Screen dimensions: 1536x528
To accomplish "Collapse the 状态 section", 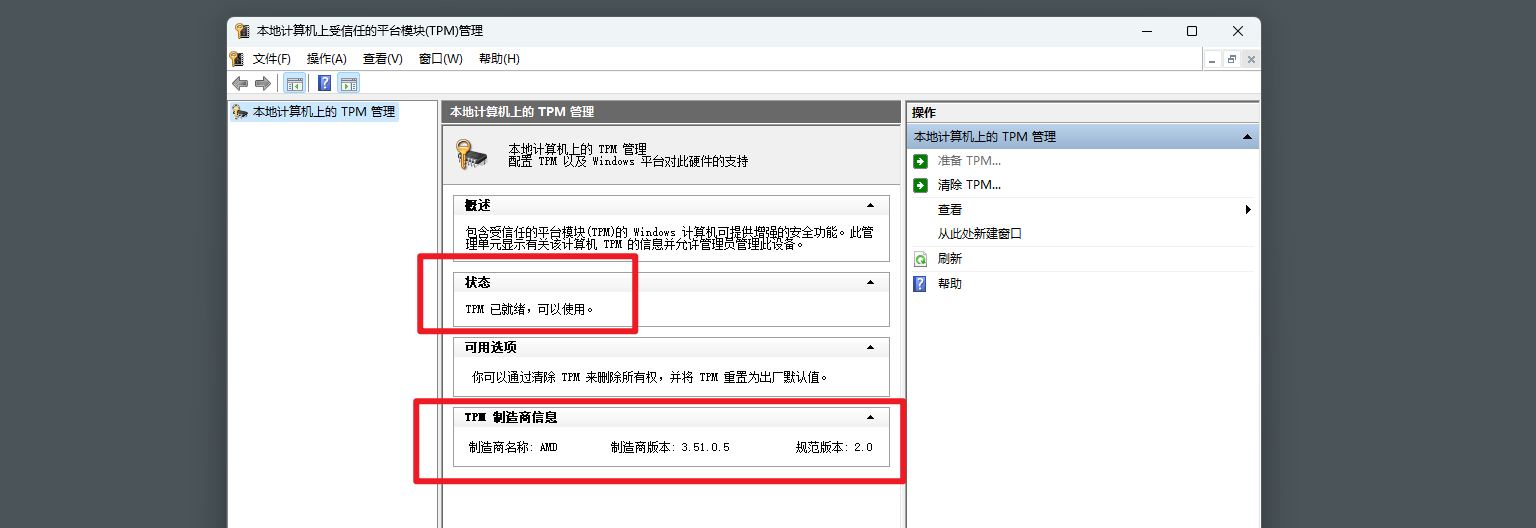I will 870,282.
